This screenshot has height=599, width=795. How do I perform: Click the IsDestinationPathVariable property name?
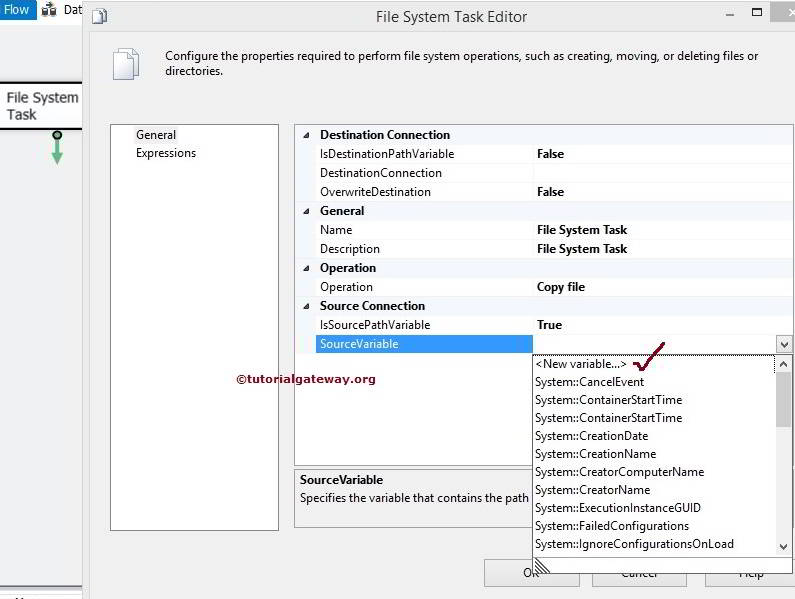pyautogui.click(x=387, y=154)
